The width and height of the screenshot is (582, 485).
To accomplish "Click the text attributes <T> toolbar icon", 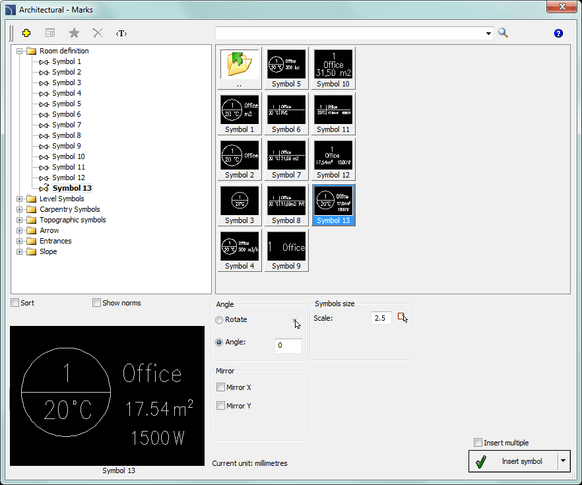I will click(x=121, y=33).
